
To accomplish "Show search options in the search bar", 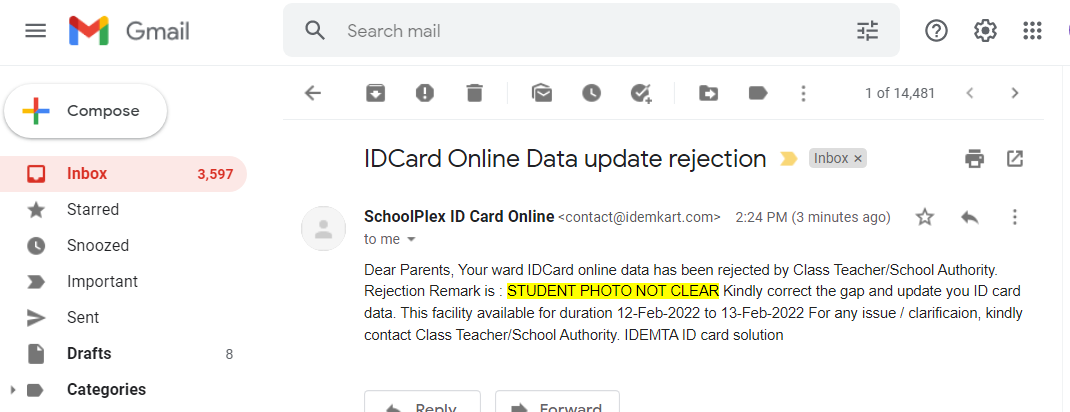I will pos(867,31).
